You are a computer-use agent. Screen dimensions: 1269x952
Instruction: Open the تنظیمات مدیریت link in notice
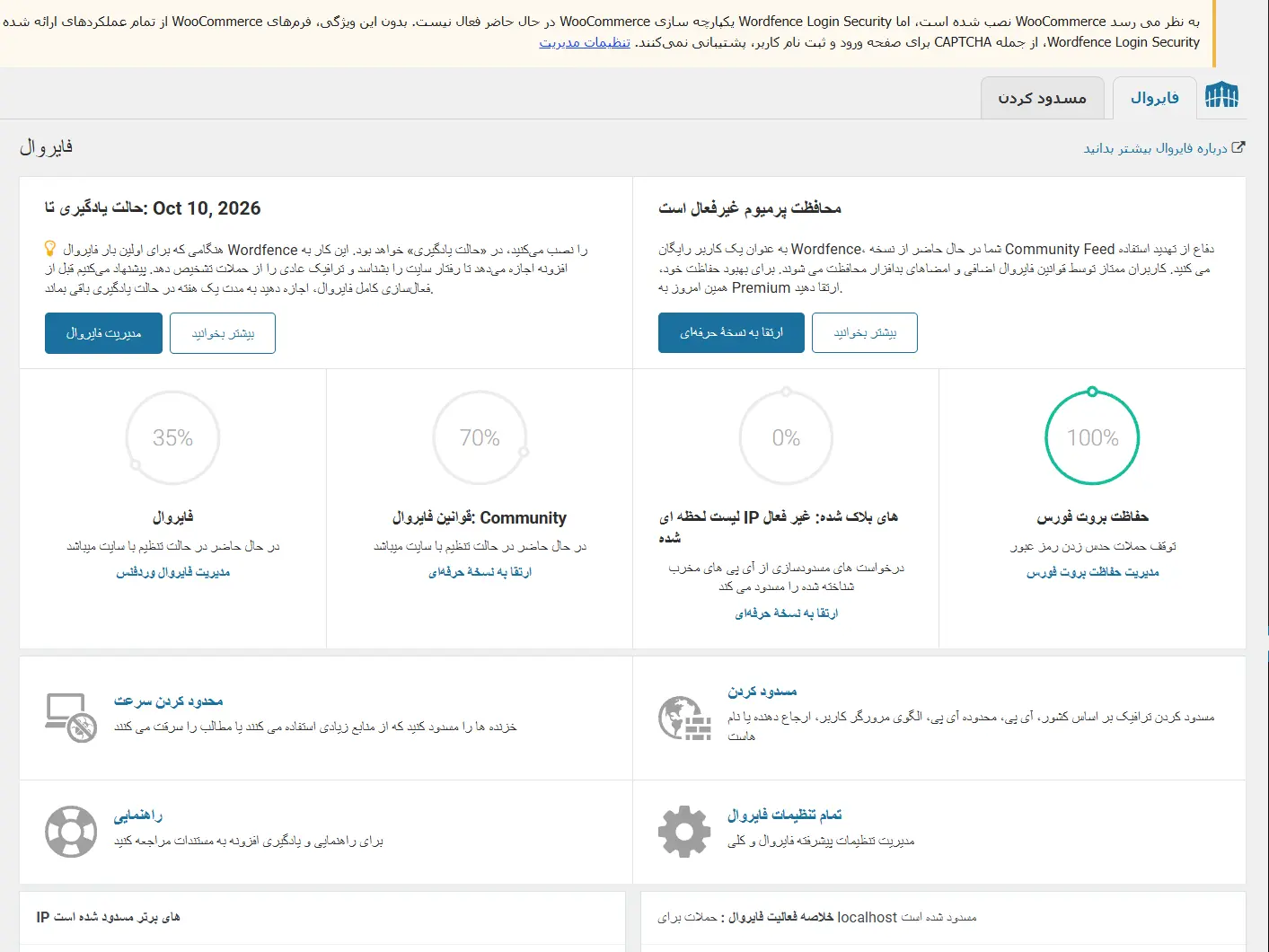click(x=585, y=42)
